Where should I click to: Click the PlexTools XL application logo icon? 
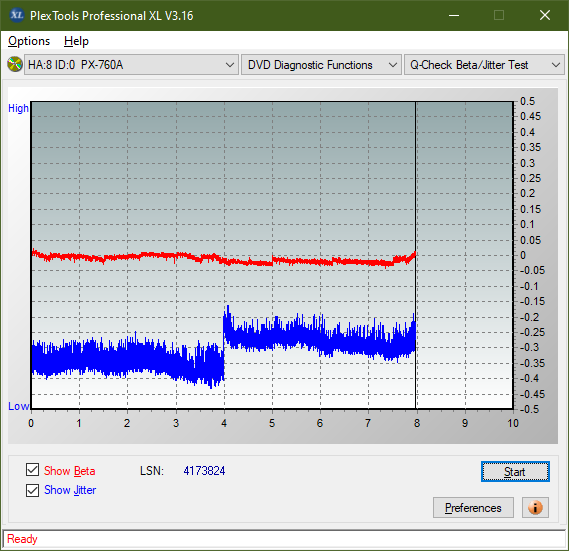click(x=16, y=15)
